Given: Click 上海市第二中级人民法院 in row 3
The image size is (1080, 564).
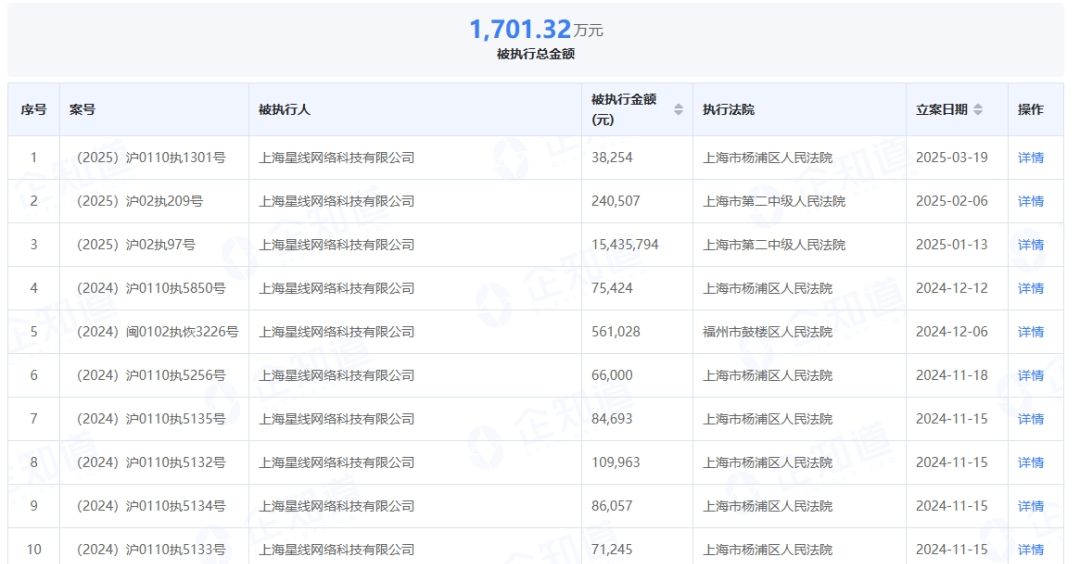Looking at the screenshot, I should (x=774, y=244).
